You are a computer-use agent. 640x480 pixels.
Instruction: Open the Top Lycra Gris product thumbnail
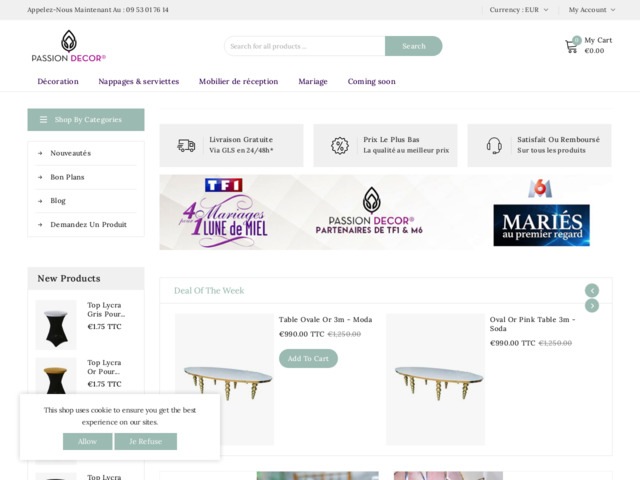pyautogui.click(x=56, y=325)
